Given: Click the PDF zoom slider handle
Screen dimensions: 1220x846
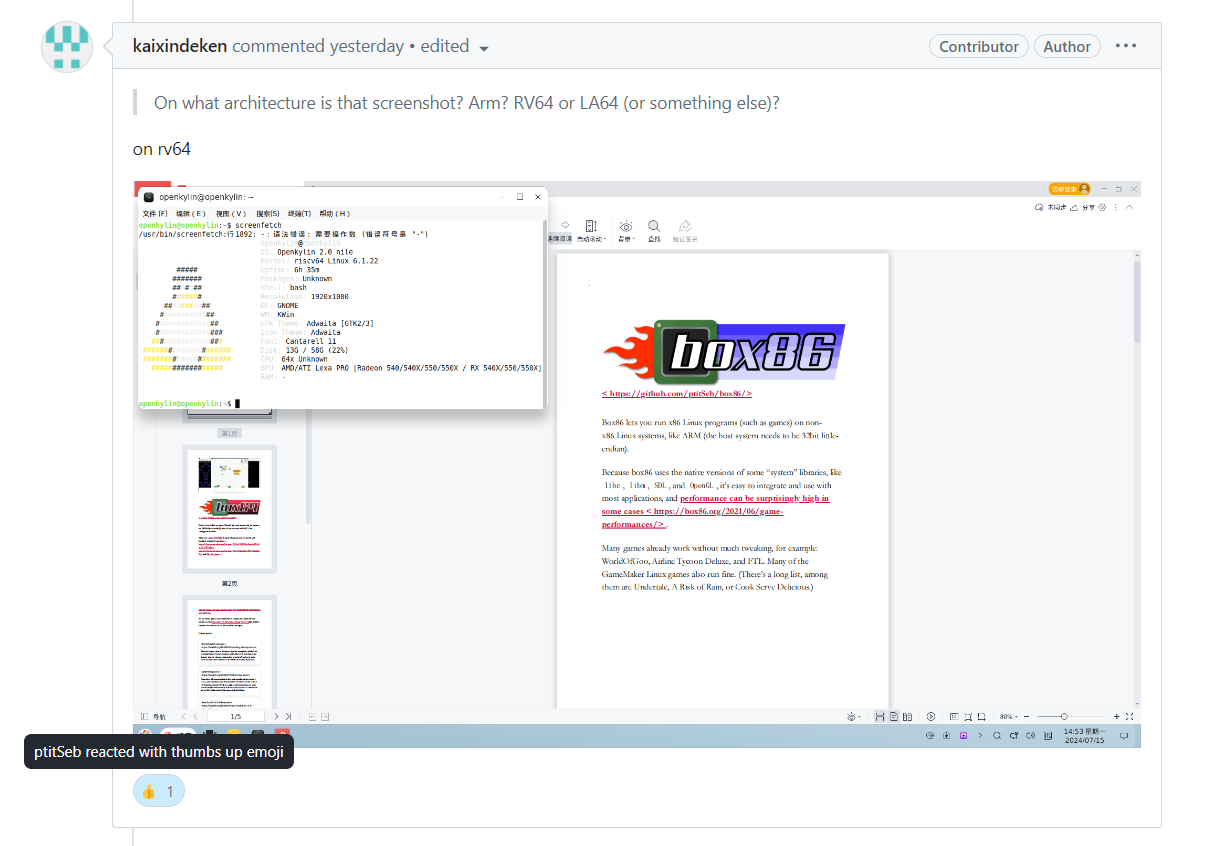Looking at the screenshot, I should [x=1064, y=716].
